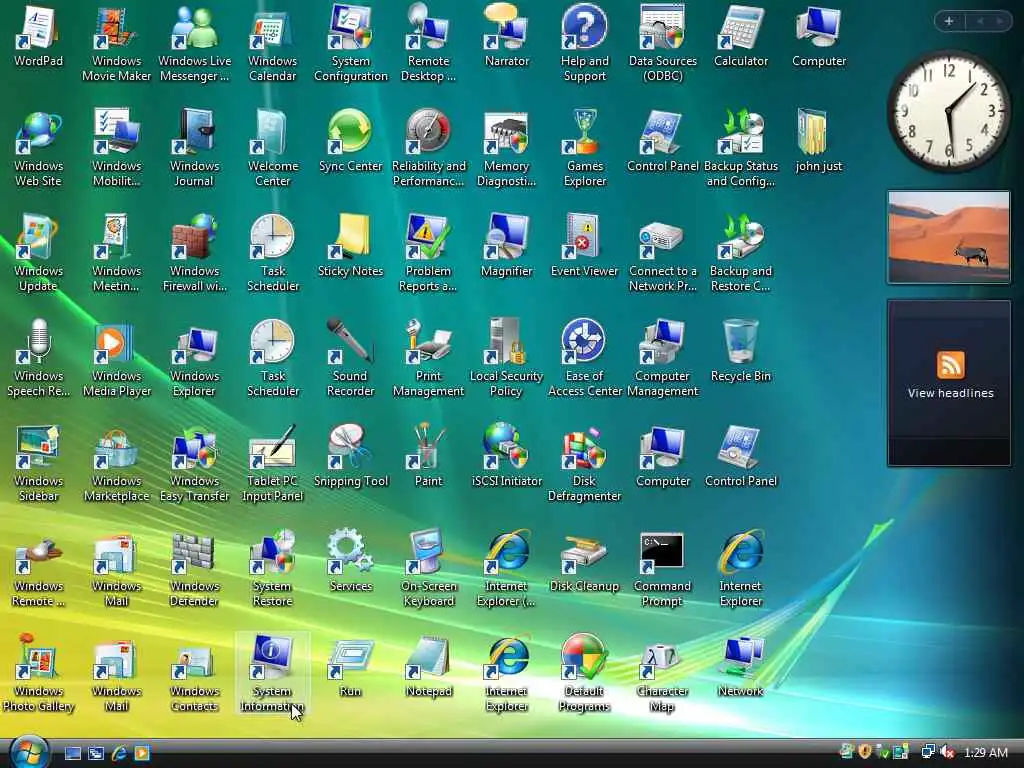Launch Command Prompt shortcut
This screenshot has height=768, width=1024.
click(x=662, y=569)
